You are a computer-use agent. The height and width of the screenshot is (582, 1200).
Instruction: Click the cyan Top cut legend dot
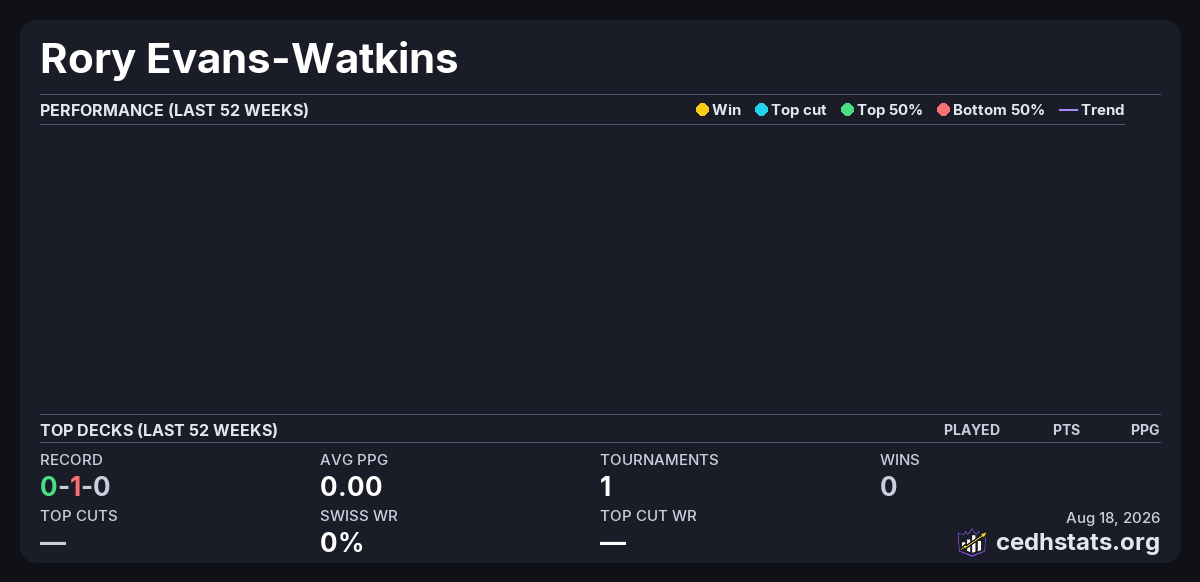[x=761, y=110]
